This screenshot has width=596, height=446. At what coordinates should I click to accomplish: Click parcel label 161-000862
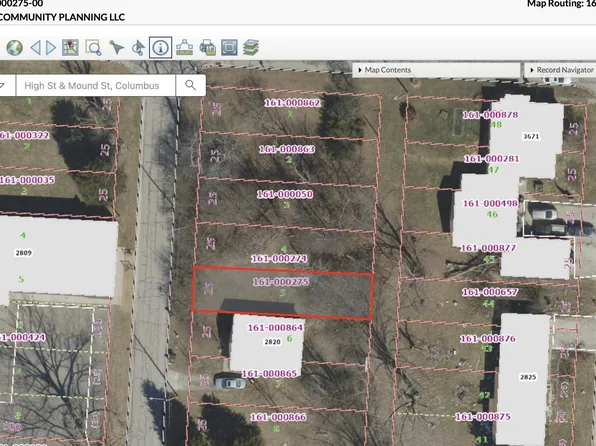tap(292, 103)
